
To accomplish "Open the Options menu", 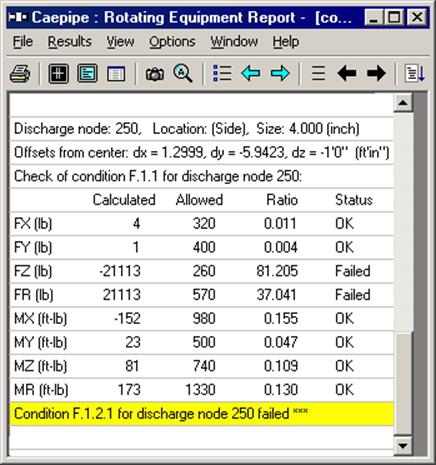I will coord(172,42).
